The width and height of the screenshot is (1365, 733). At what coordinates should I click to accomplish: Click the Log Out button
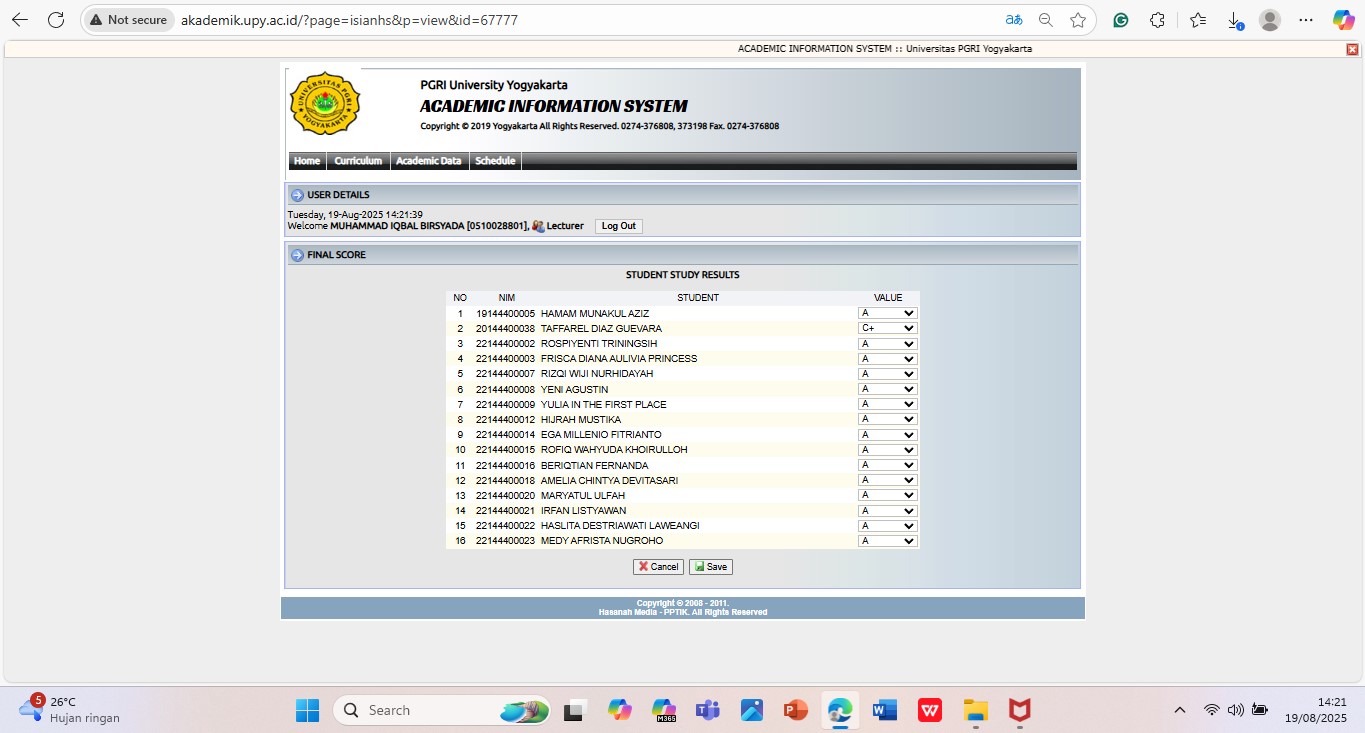click(x=618, y=226)
